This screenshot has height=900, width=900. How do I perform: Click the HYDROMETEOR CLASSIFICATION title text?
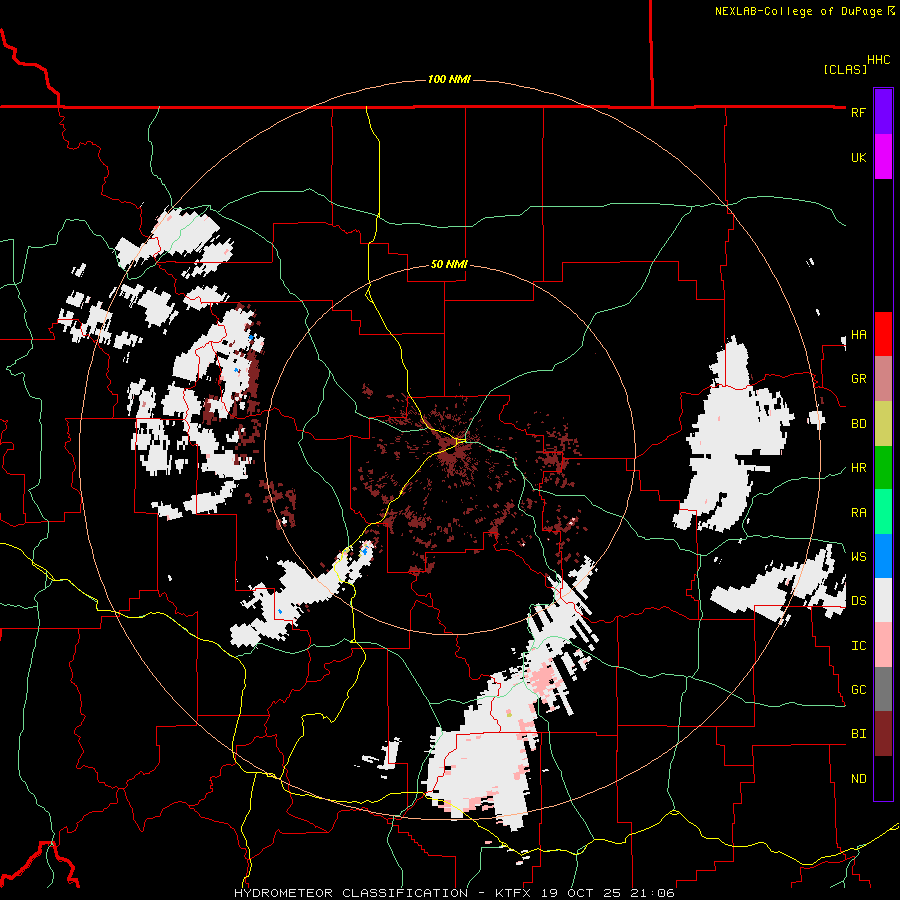pyautogui.click(x=351, y=893)
